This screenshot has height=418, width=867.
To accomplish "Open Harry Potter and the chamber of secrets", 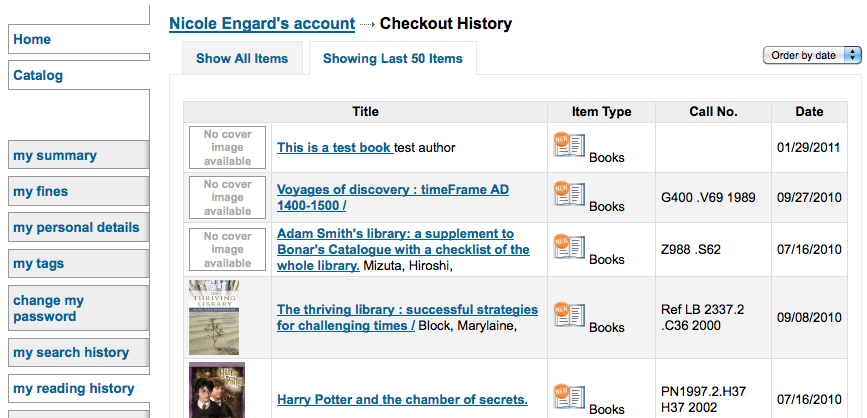I will [x=402, y=399].
